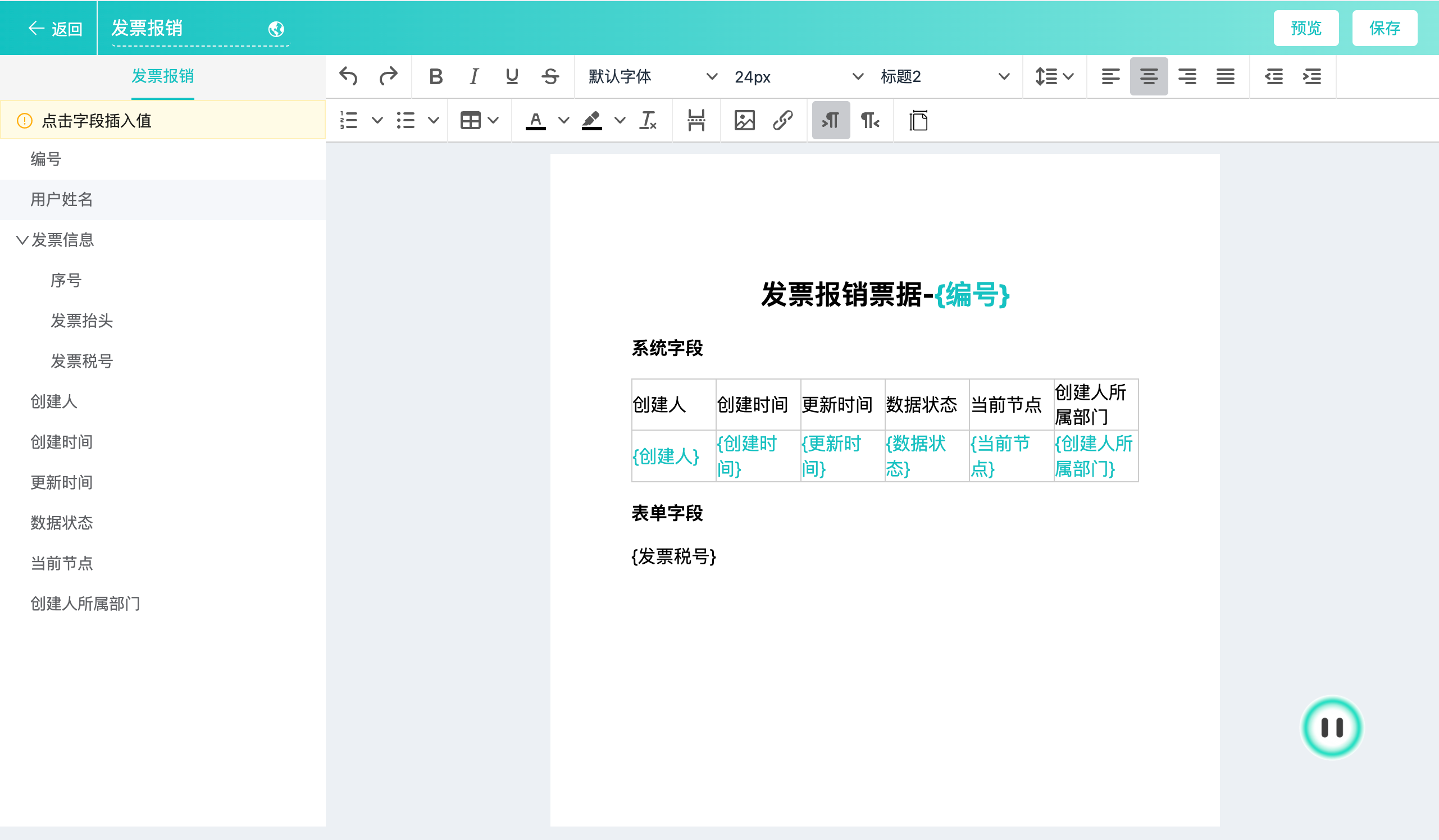The image size is (1439, 840).
Task: Click the {发票税号} placeholder in document
Action: [674, 556]
